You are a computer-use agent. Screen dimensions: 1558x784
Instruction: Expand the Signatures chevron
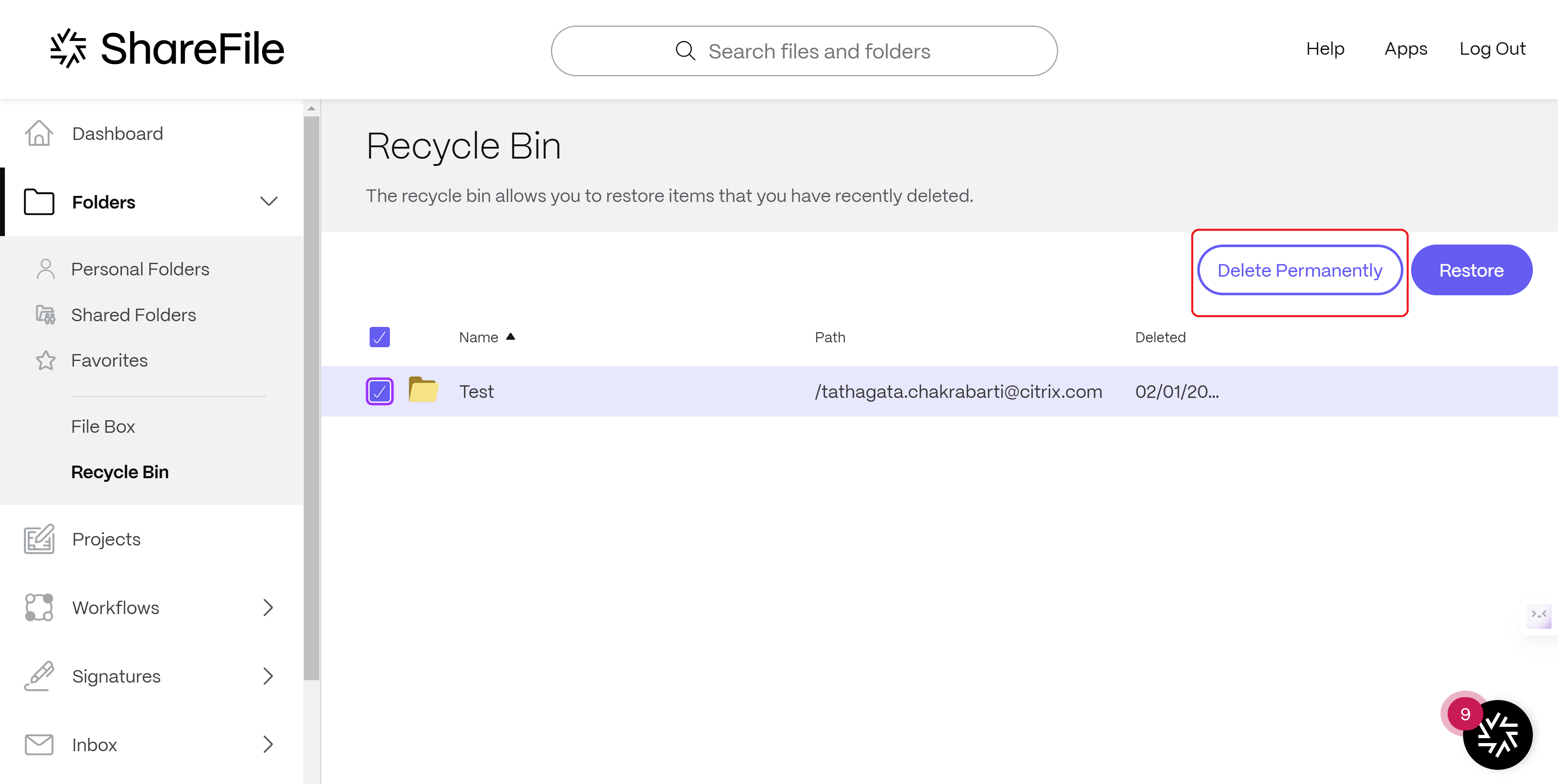point(269,676)
